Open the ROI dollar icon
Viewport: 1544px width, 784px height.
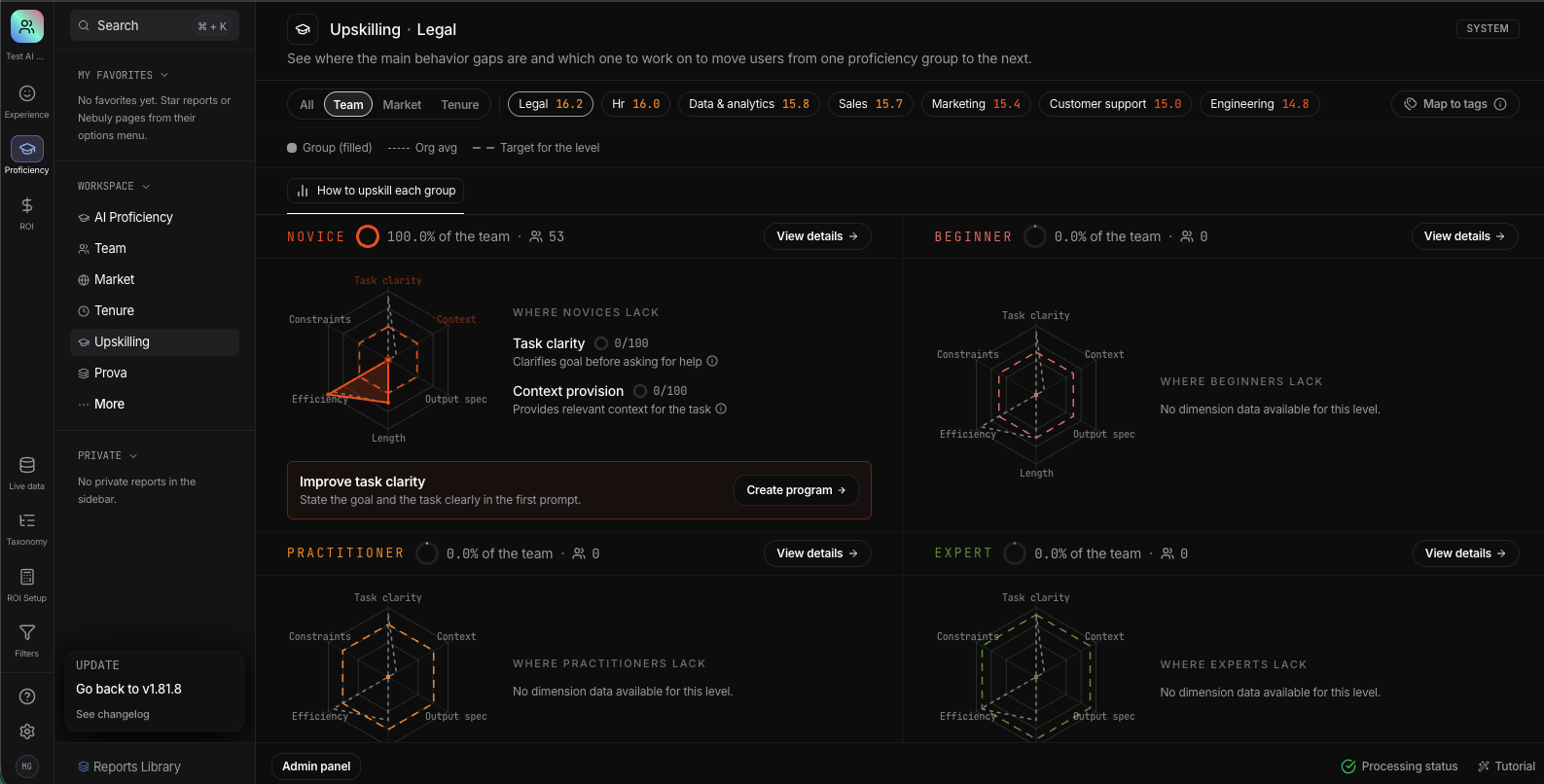click(x=27, y=205)
